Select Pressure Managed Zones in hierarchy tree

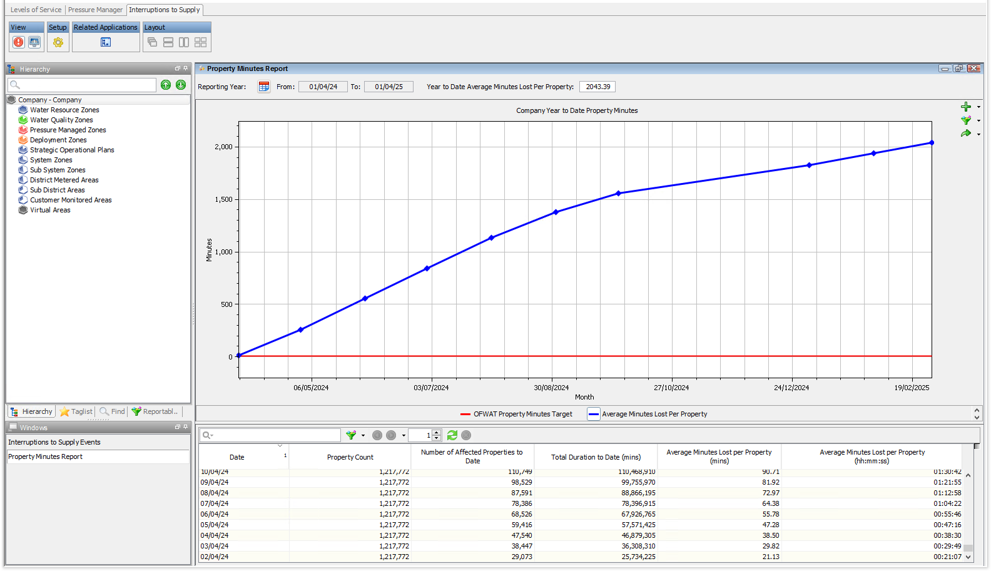point(68,130)
